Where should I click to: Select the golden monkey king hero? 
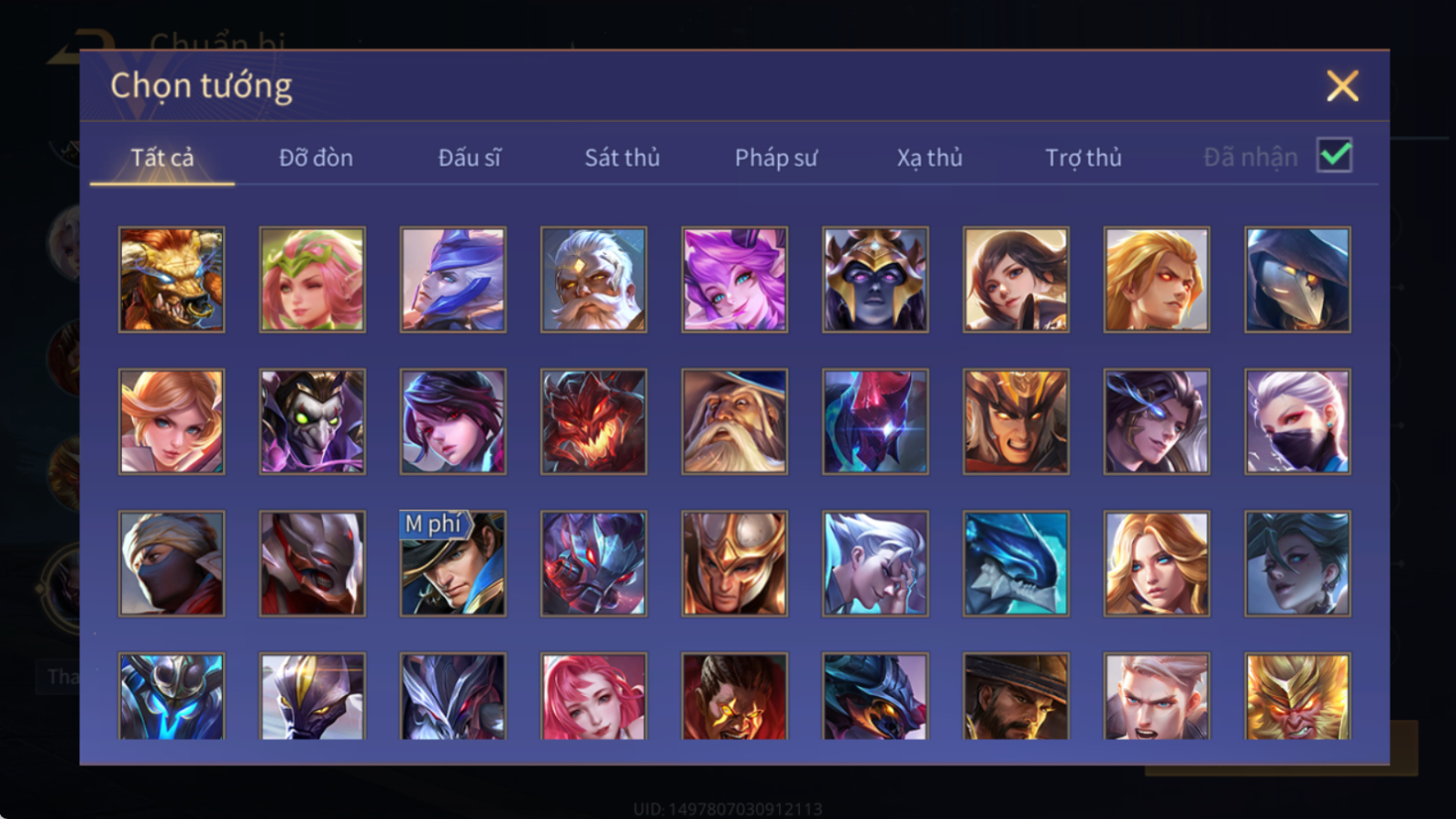pyautogui.click(x=1297, y=696)
